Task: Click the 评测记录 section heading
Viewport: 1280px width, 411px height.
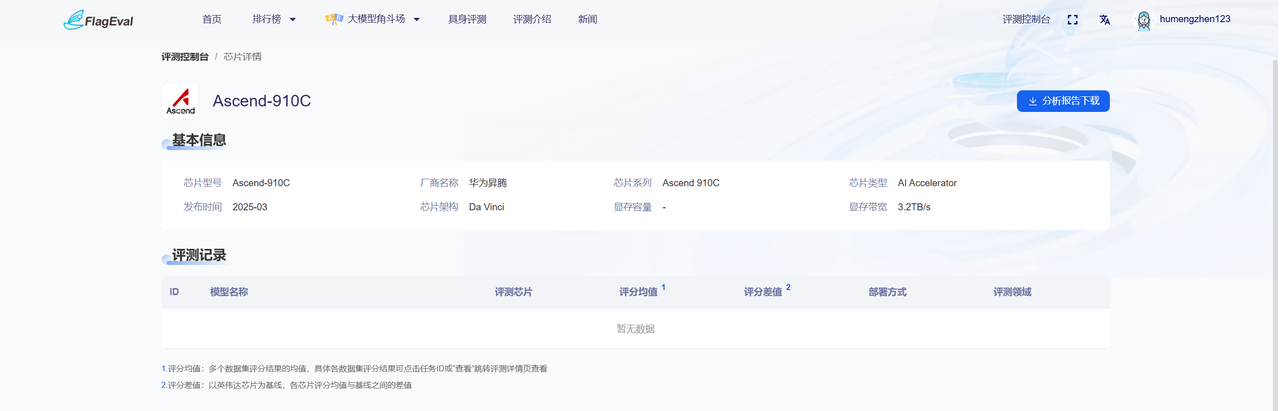Action: click(x=199, y=256)
